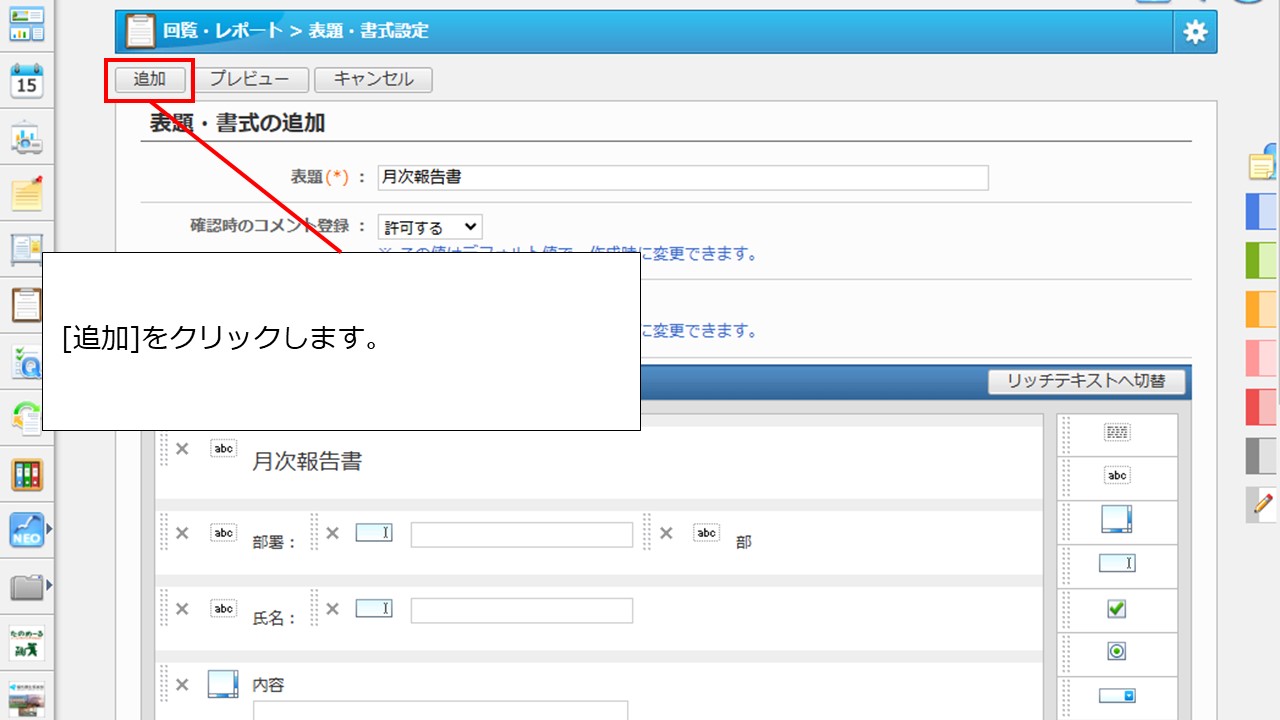
Task: Select the dropdown list part in the palette
Action: click(x=1117, y=695)
